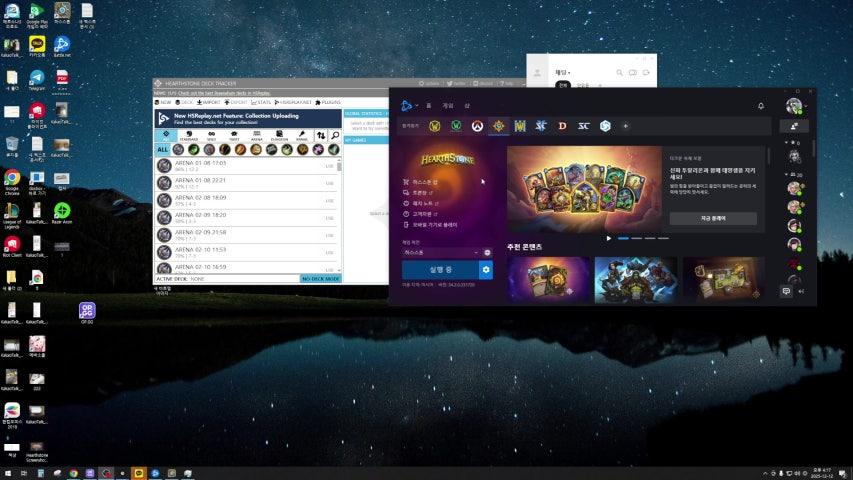Collapse the second friends group in sidebar

(x=786, y=175)
